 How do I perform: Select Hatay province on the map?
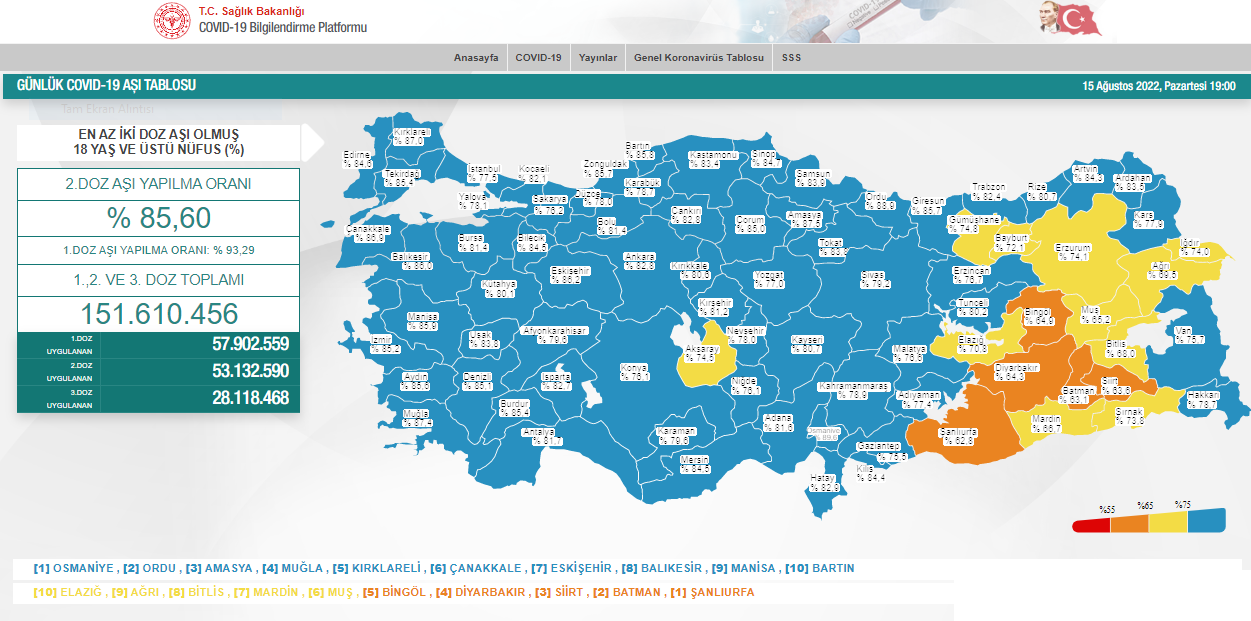[x=822, y=483]
